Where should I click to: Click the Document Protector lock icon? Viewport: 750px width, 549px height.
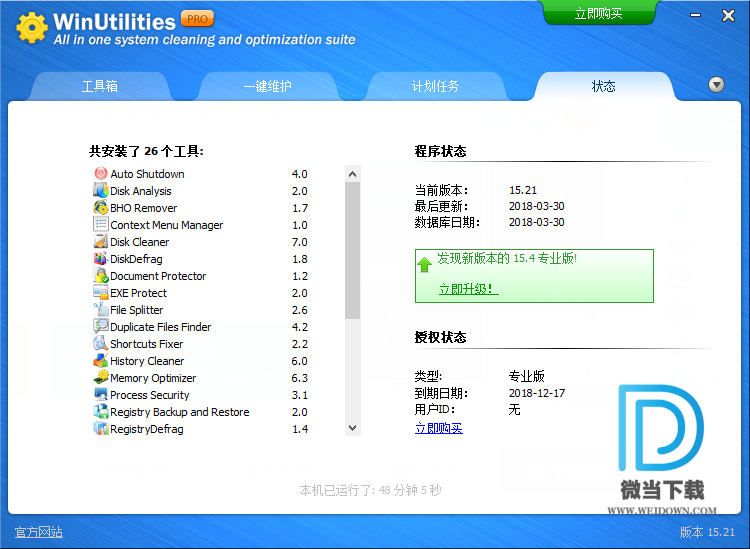tap(100, 275)
